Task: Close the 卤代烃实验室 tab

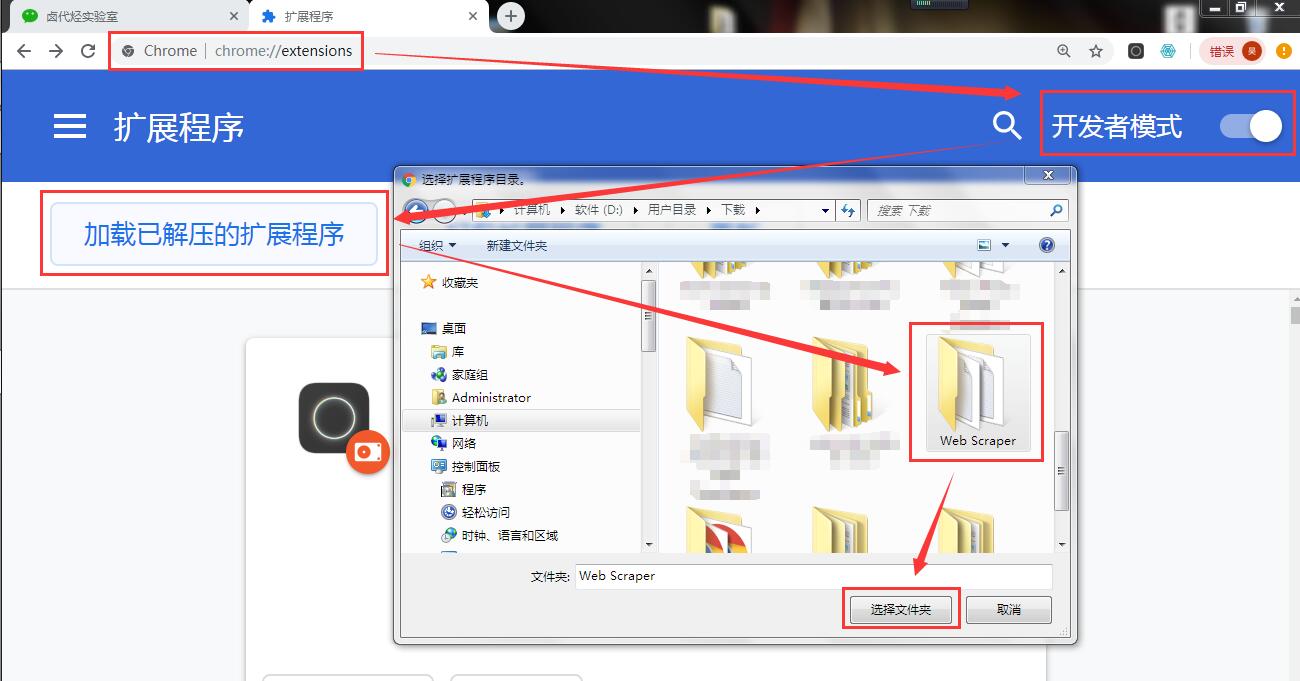Action: point(235,16)
